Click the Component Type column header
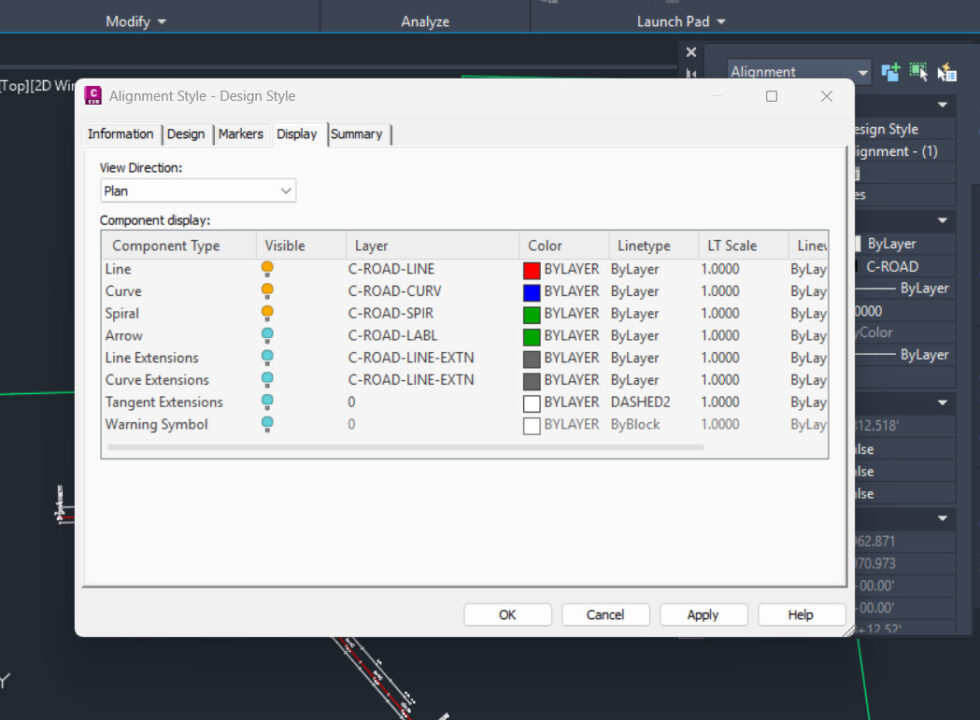Image resolution: width=980 pixels, height=720 pixels. tap(179, 246)
